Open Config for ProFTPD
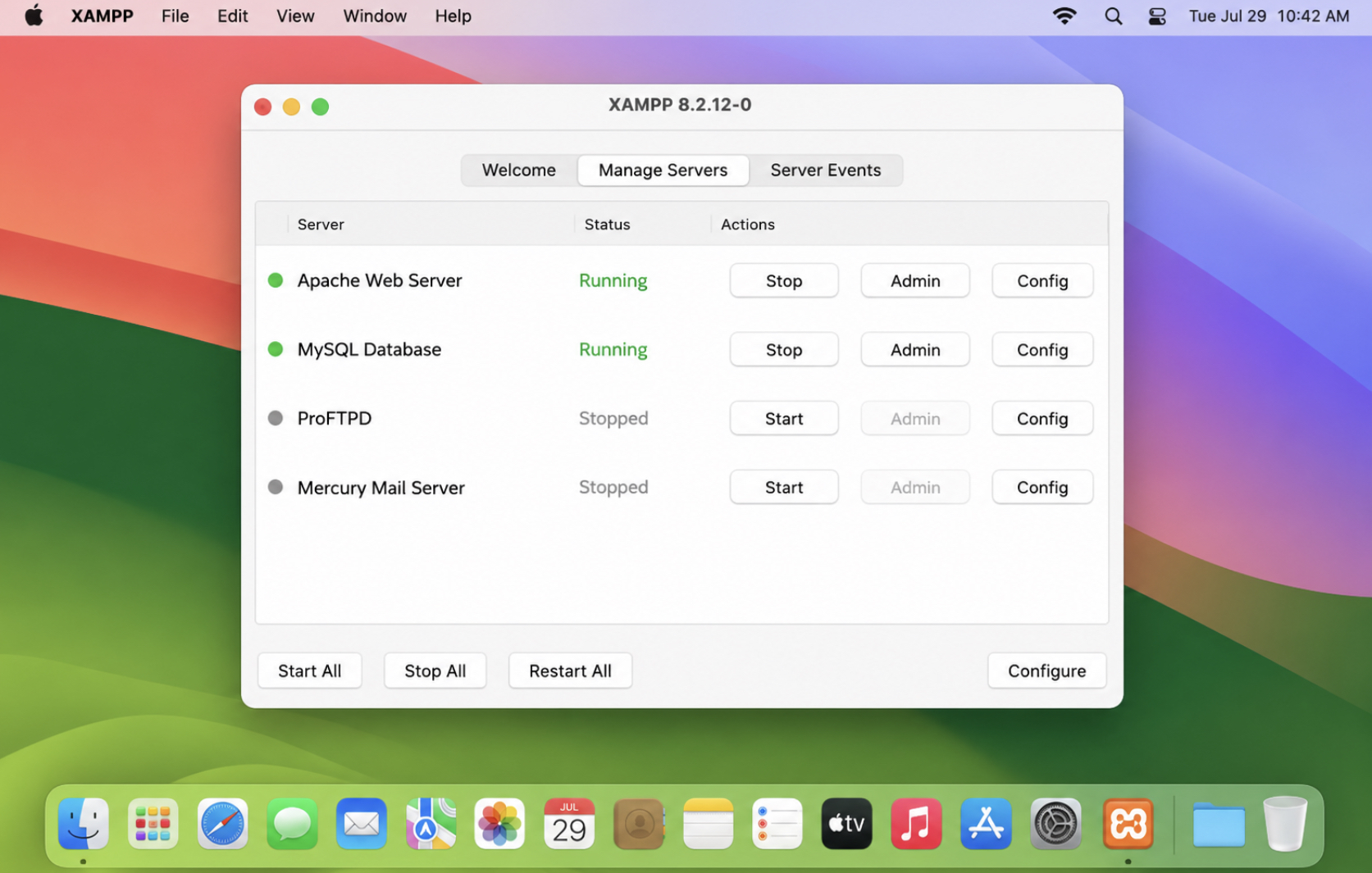 pyautogui.click(x=1042, y=418)
